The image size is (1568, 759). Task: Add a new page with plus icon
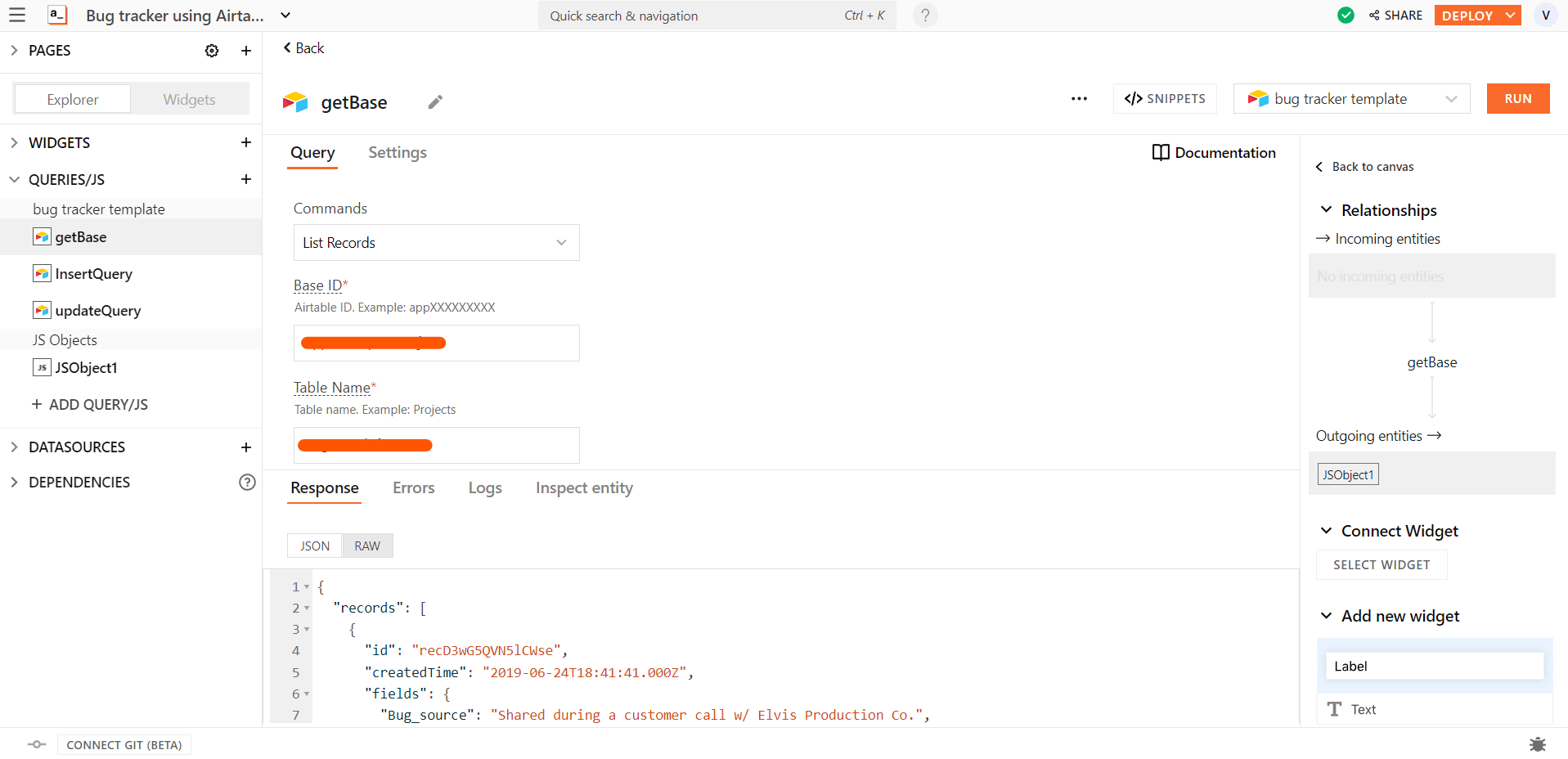[246, 51]
